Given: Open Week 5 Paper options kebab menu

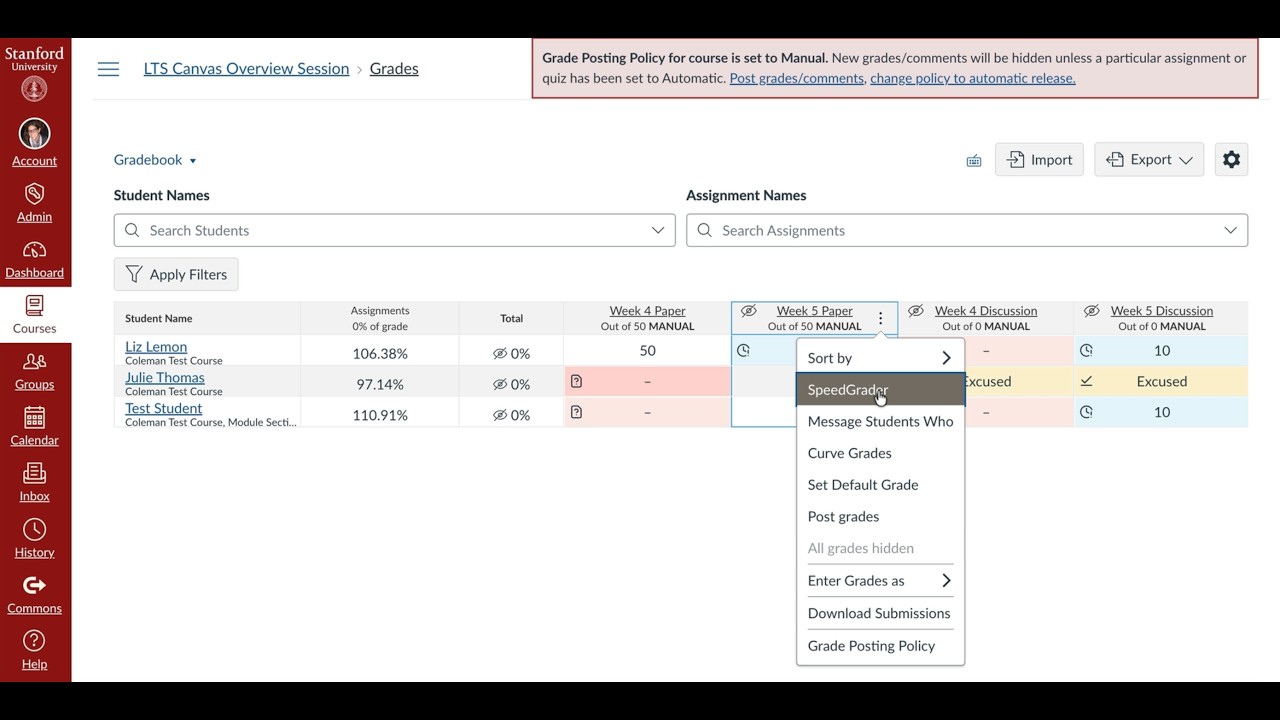Looking at the screenshot, I should tap(880, 319).
